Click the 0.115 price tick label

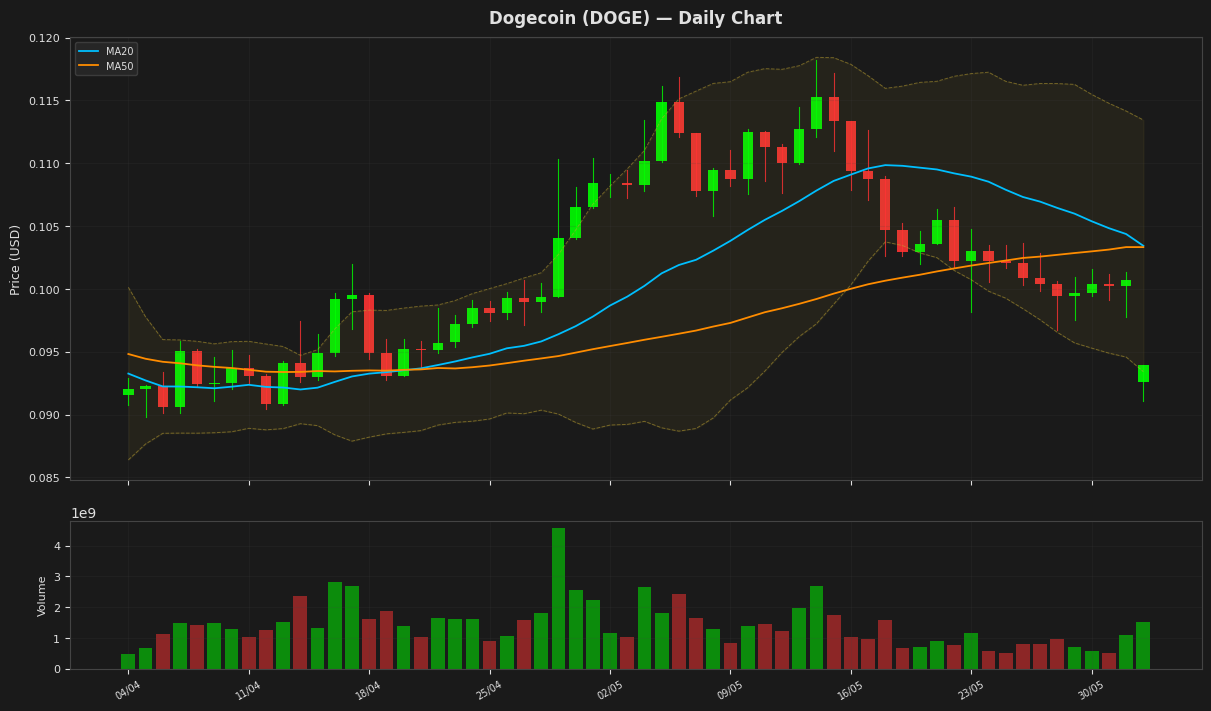click(44, 101)
